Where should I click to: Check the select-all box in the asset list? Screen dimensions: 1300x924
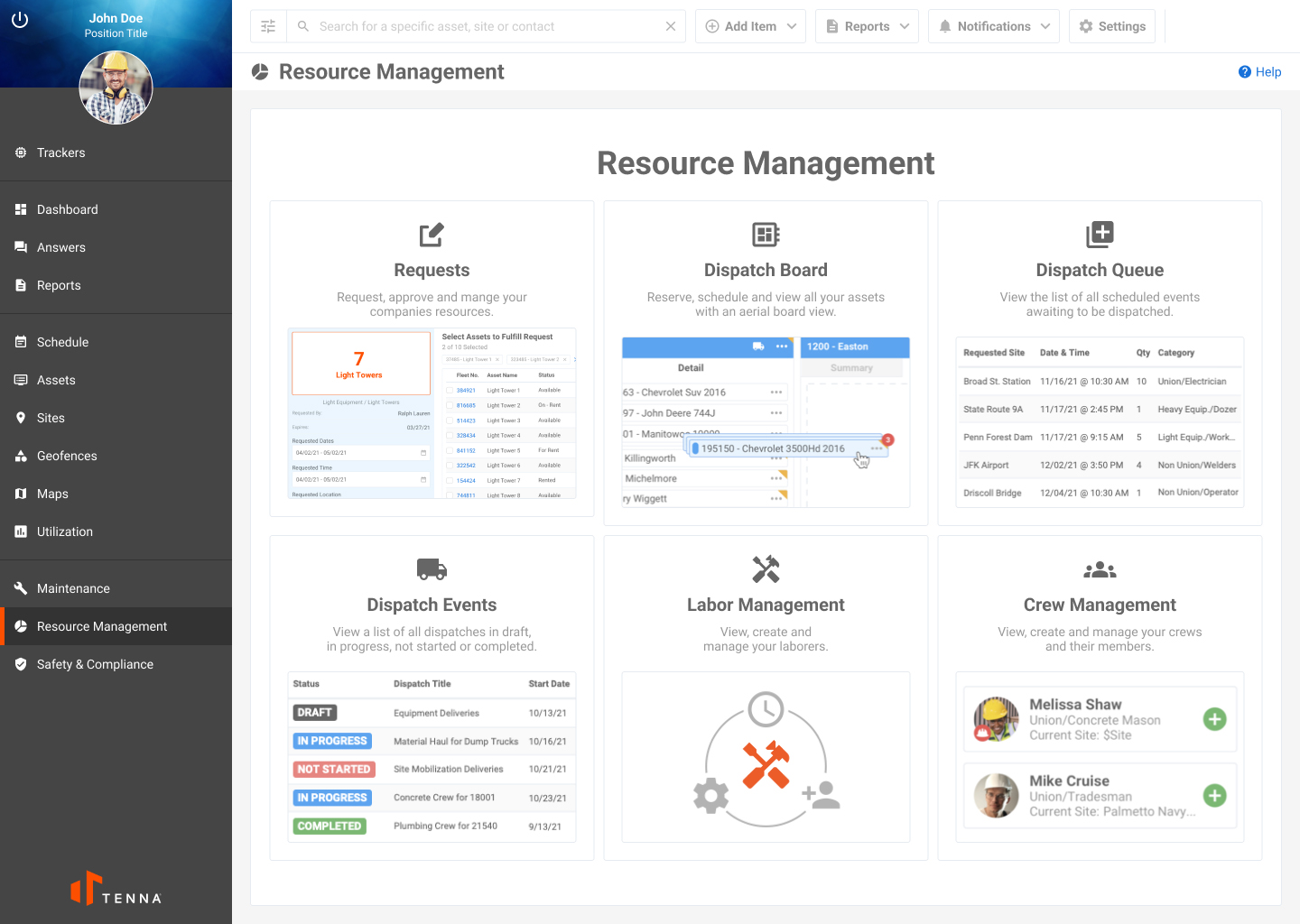(449, 375)
